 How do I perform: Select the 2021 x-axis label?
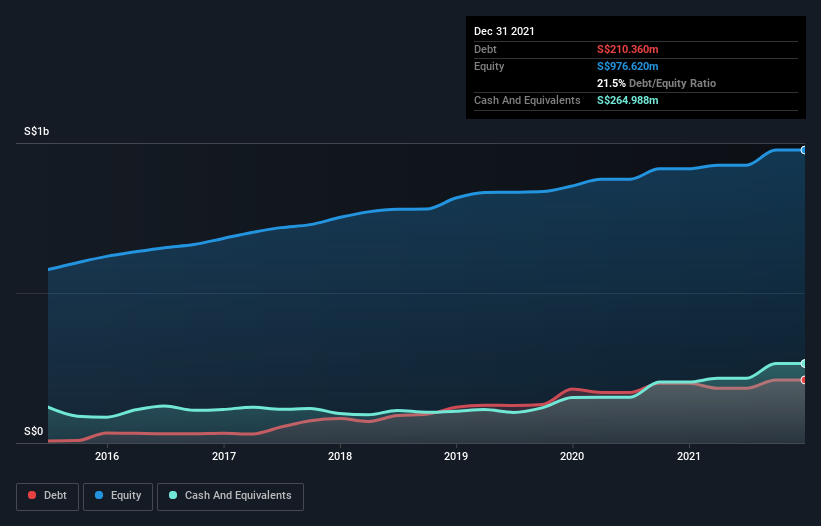pyautogui.click(x=689, y=456)
